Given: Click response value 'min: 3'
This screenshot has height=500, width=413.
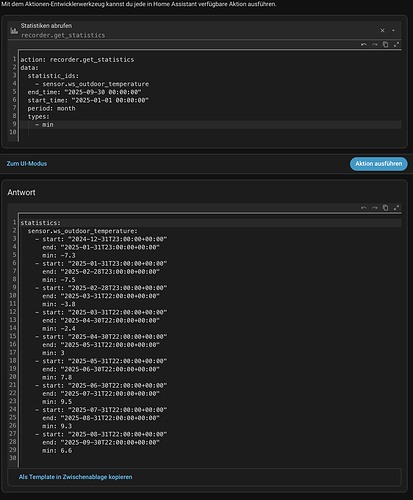Looking at the screenshot, I should tap(53, 353).
